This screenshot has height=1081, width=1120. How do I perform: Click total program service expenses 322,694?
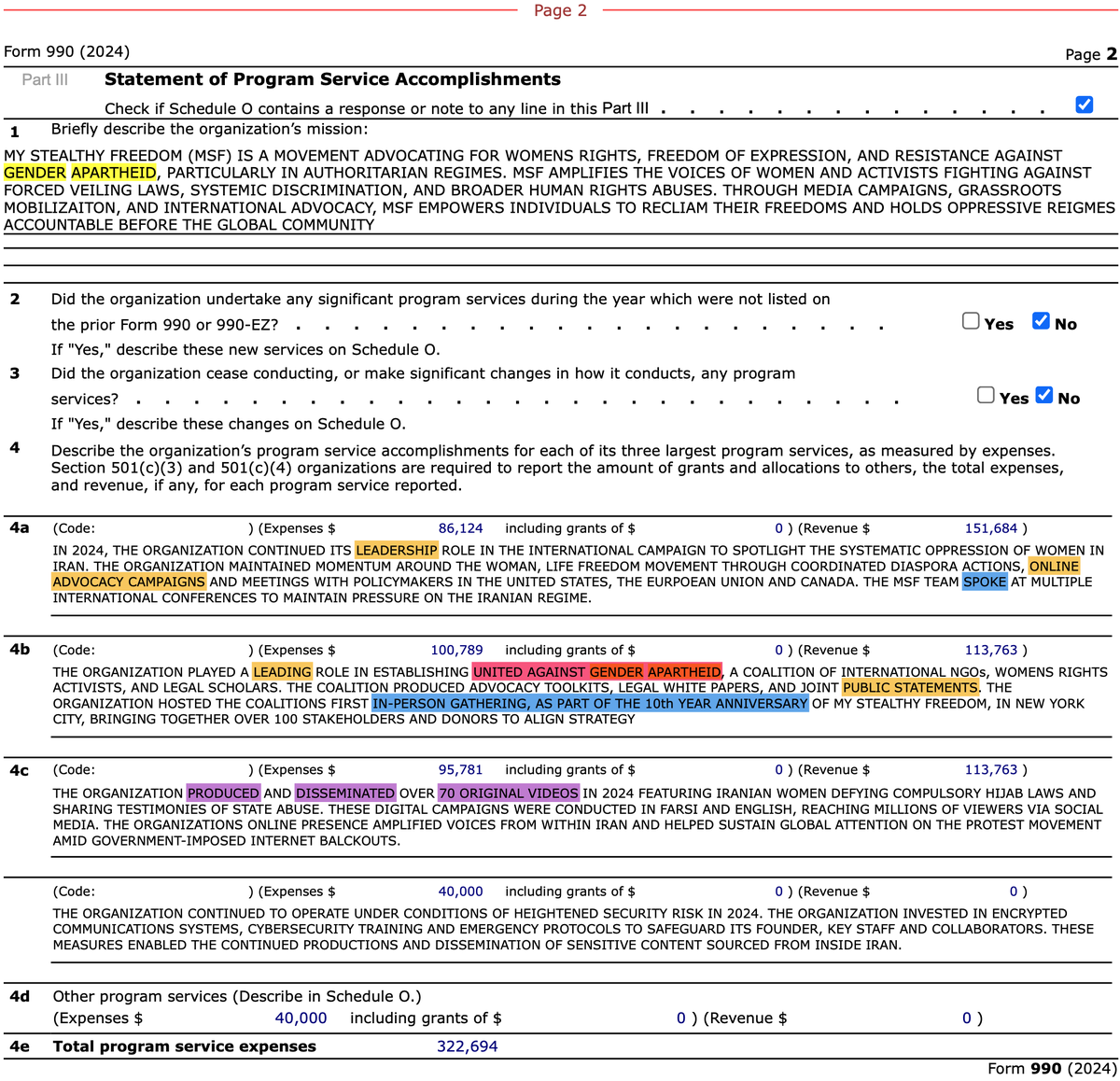(x=468, y=1046)
